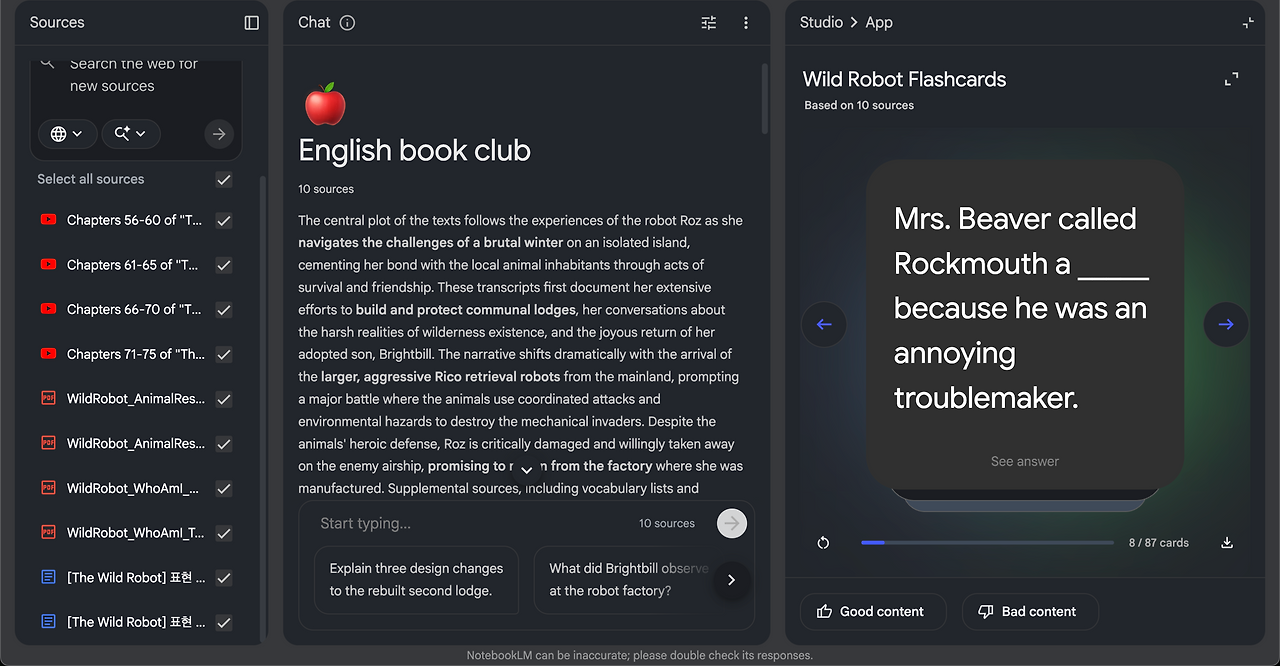Click doc icon of first [The Wild Robot] source
Screen dimensions: 1280x666
48,577
